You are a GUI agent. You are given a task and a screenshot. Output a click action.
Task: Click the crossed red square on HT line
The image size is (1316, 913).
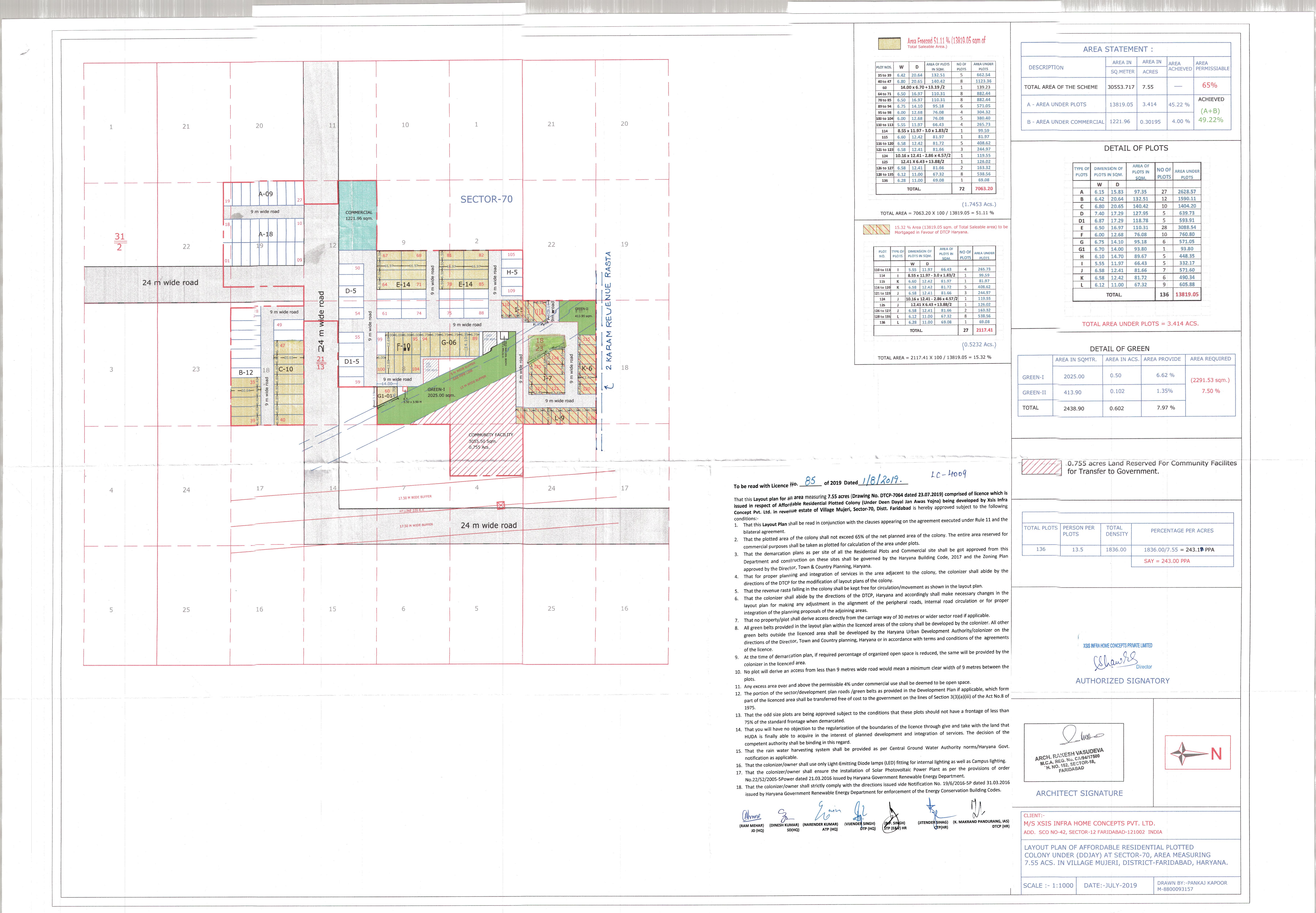tap(501, 505)
